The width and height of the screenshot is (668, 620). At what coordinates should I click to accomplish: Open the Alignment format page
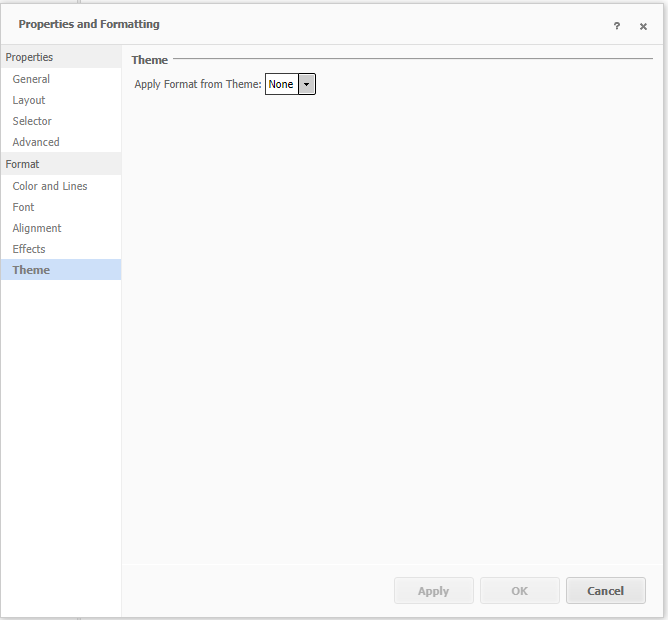coord(61,228)
